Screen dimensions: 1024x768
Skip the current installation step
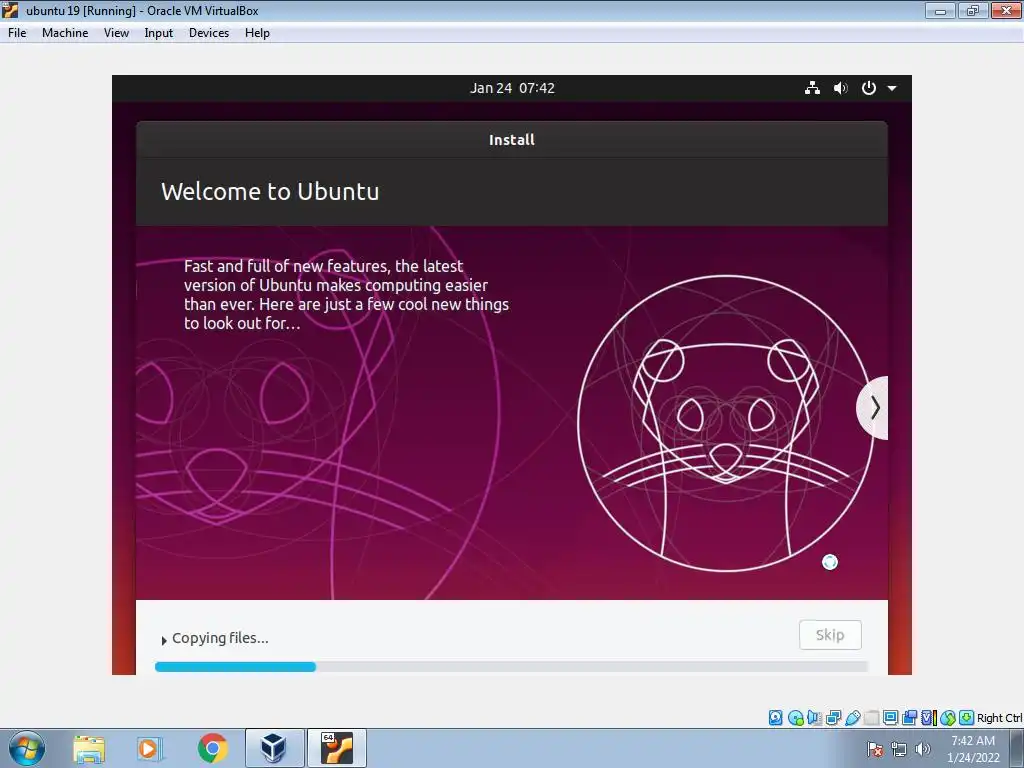click(x=830, y=635)
